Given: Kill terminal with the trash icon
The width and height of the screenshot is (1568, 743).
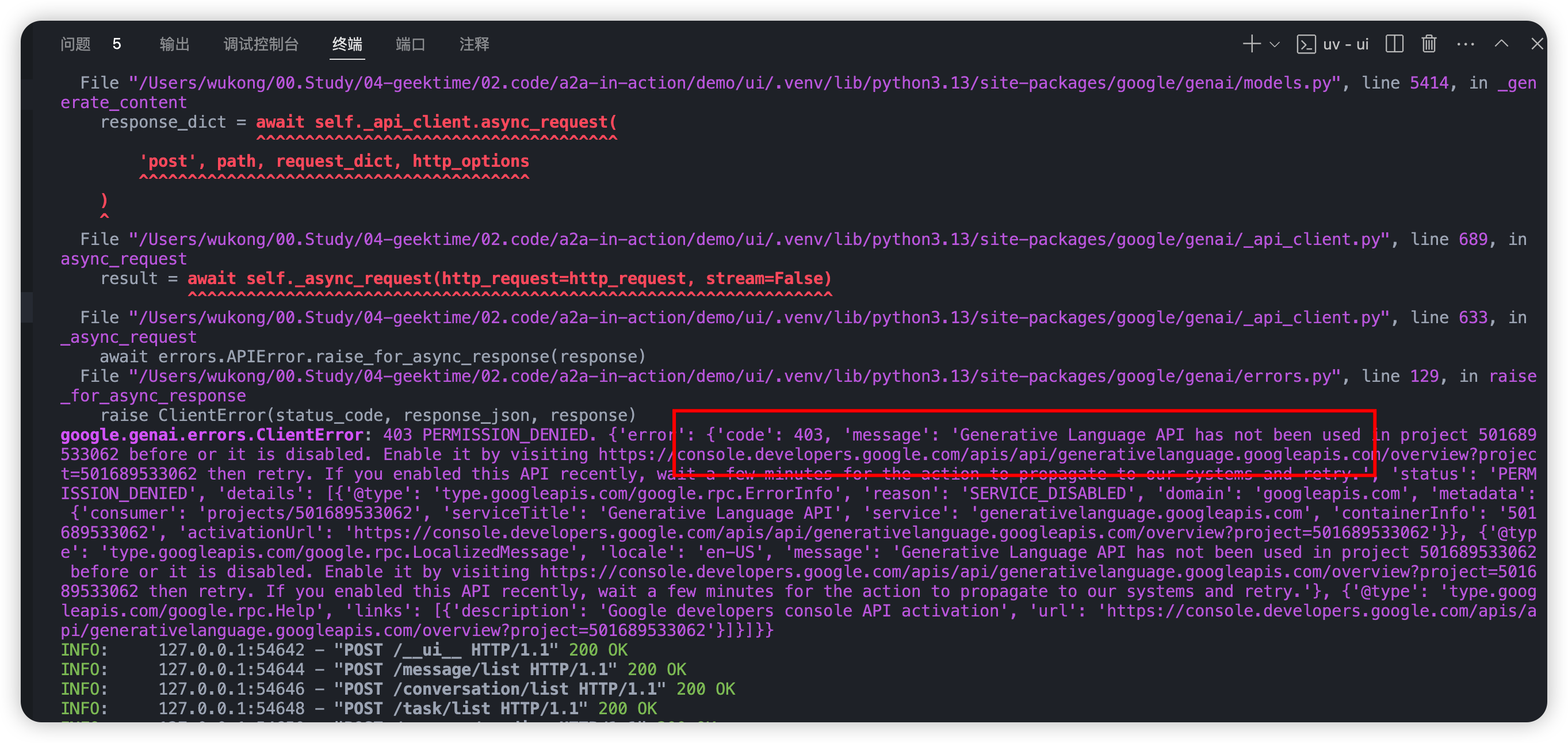Looking at the screenshot, I should [x=1429, y=44].
